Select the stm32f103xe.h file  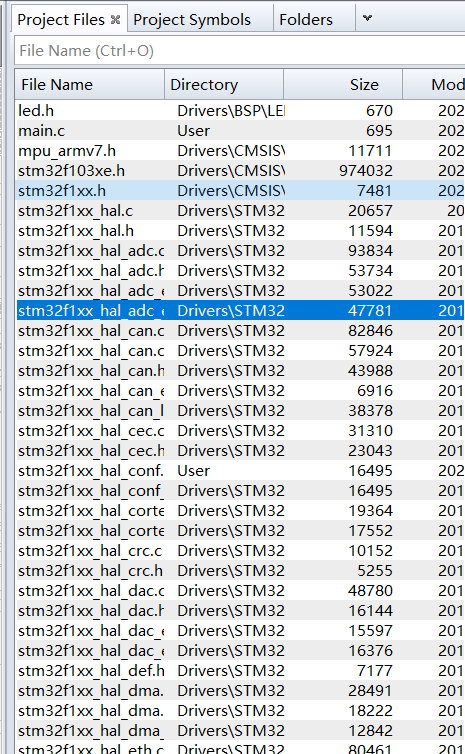click(240, 171)
